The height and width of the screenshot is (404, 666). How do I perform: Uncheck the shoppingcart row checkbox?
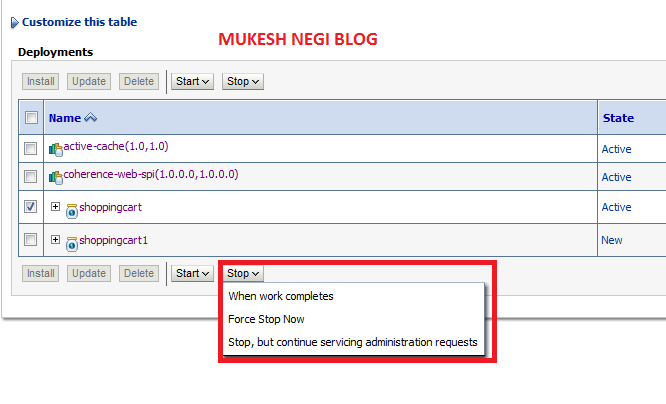click(x=30, y=206)
